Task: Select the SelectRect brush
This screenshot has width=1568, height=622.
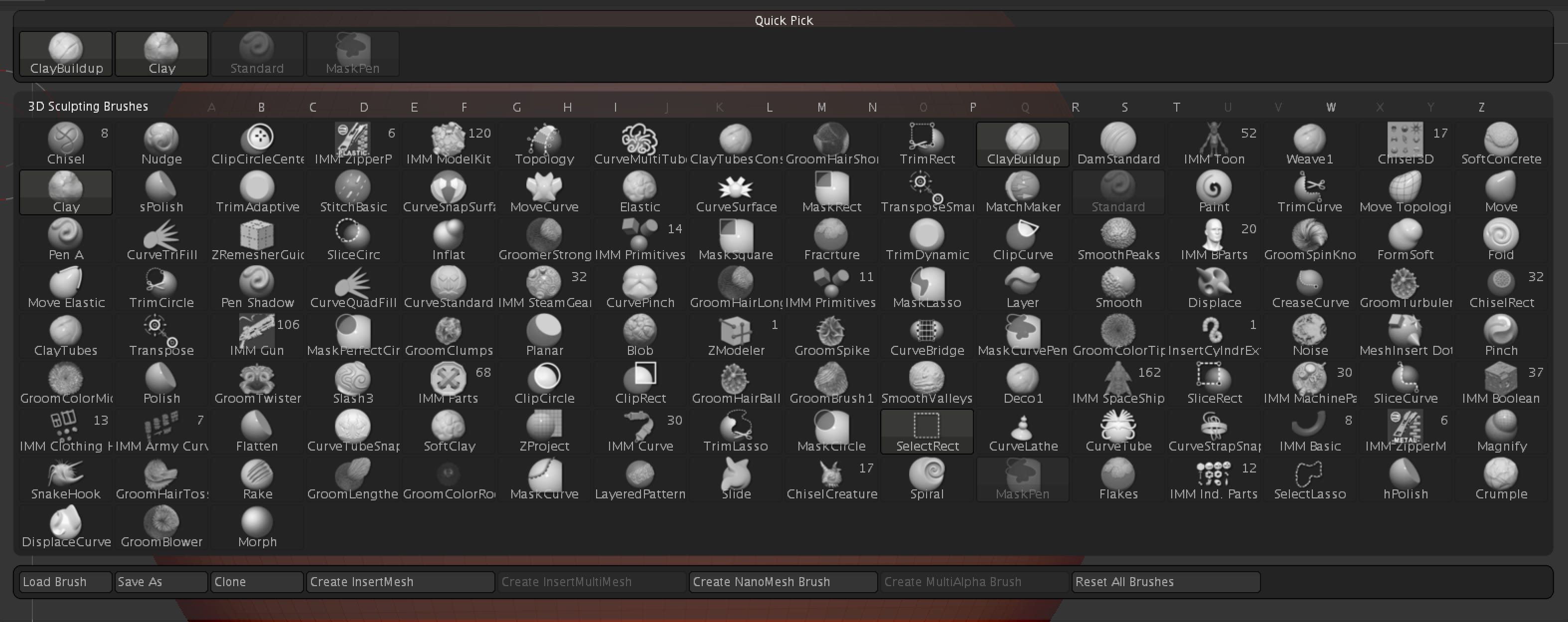Action: click(x=927, y=432)
